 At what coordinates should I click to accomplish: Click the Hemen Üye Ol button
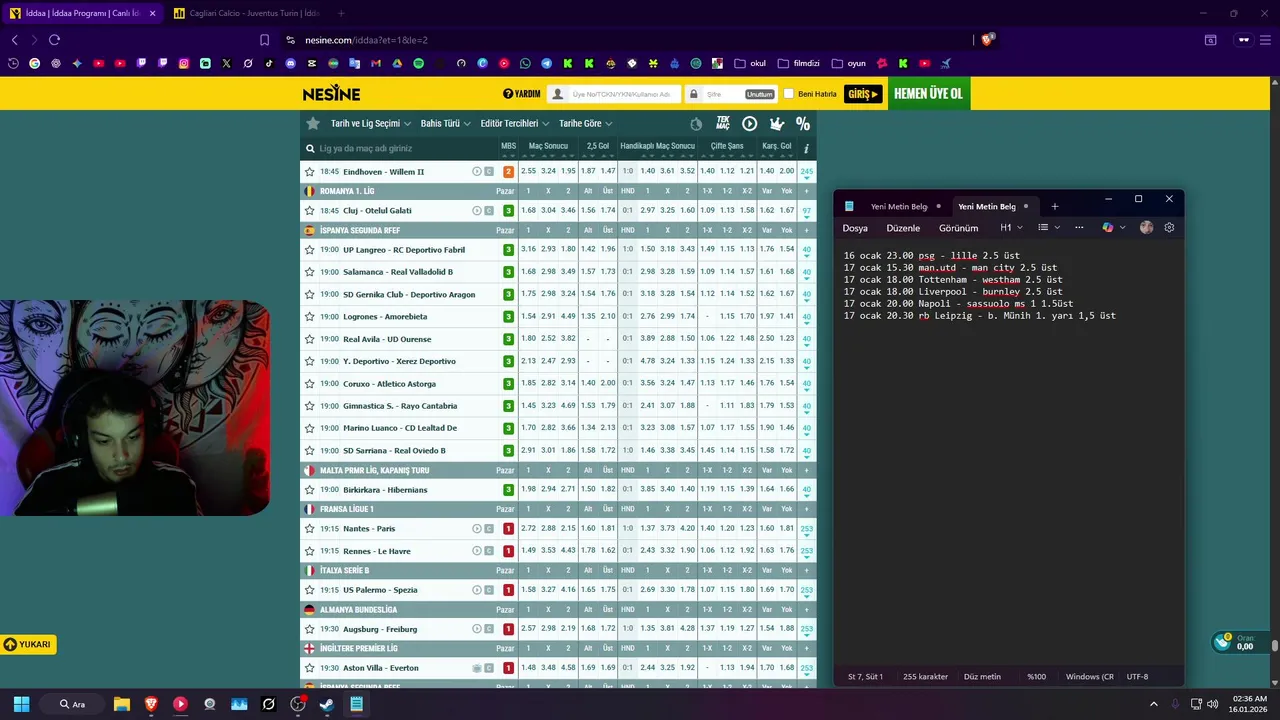tap(928, 94)
